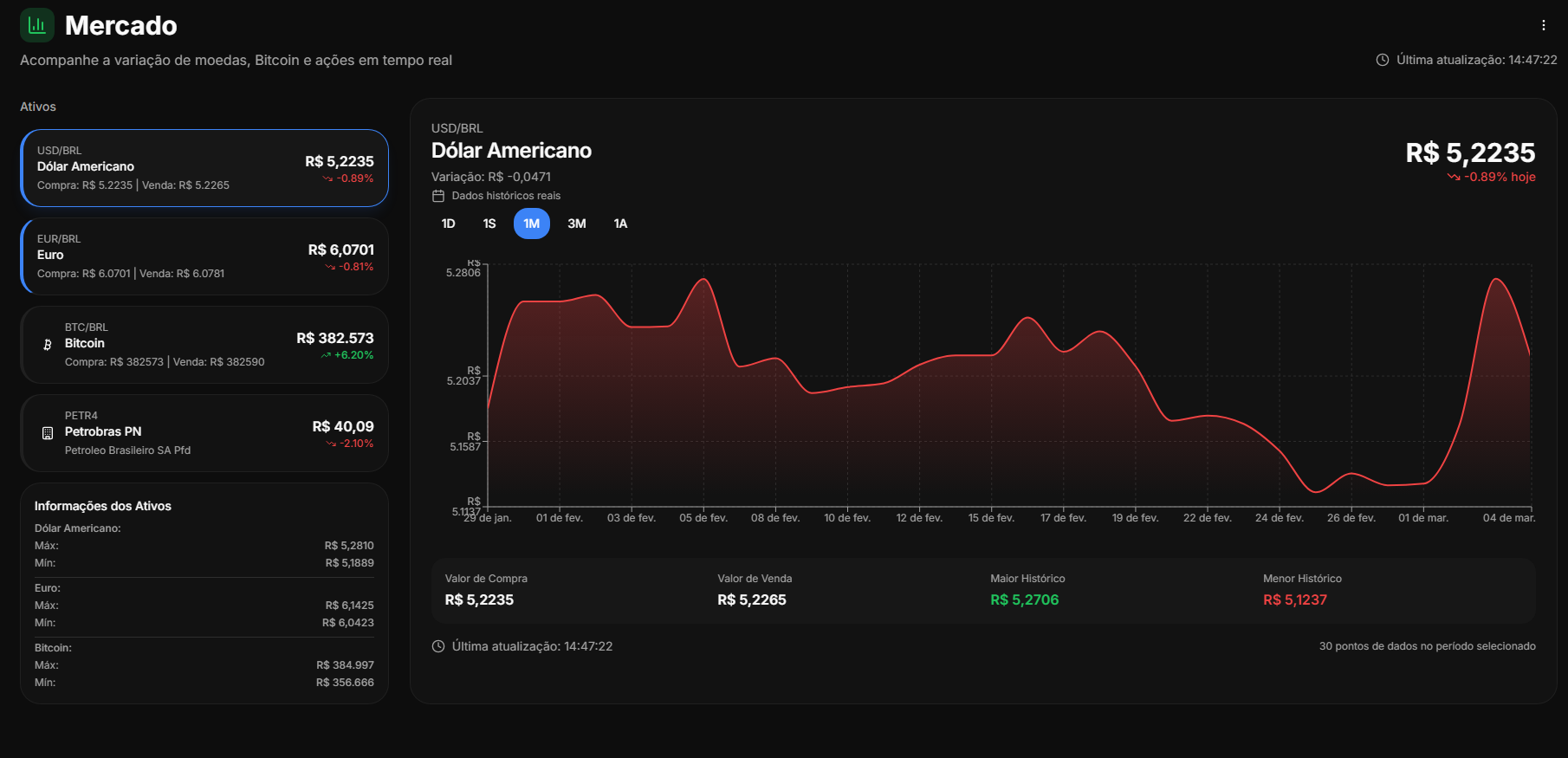Choose the Petrobras PN asset card

[x=204, y=433]
